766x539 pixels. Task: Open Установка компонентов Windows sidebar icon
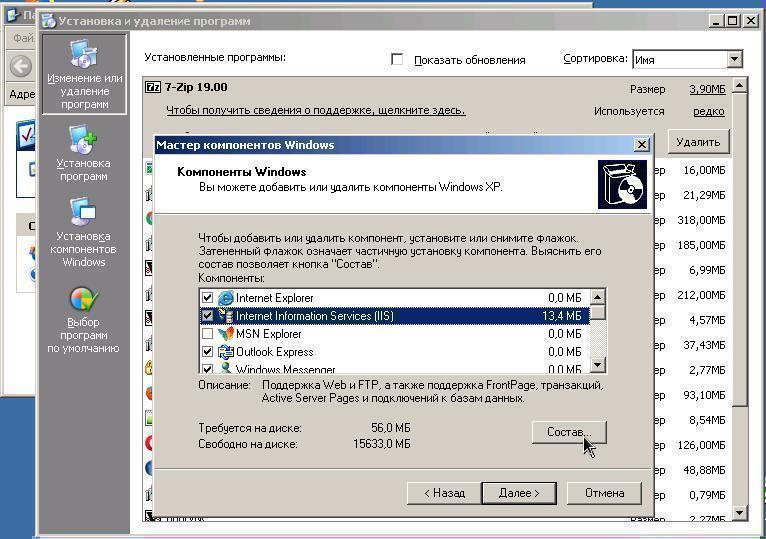click(83, 213)
